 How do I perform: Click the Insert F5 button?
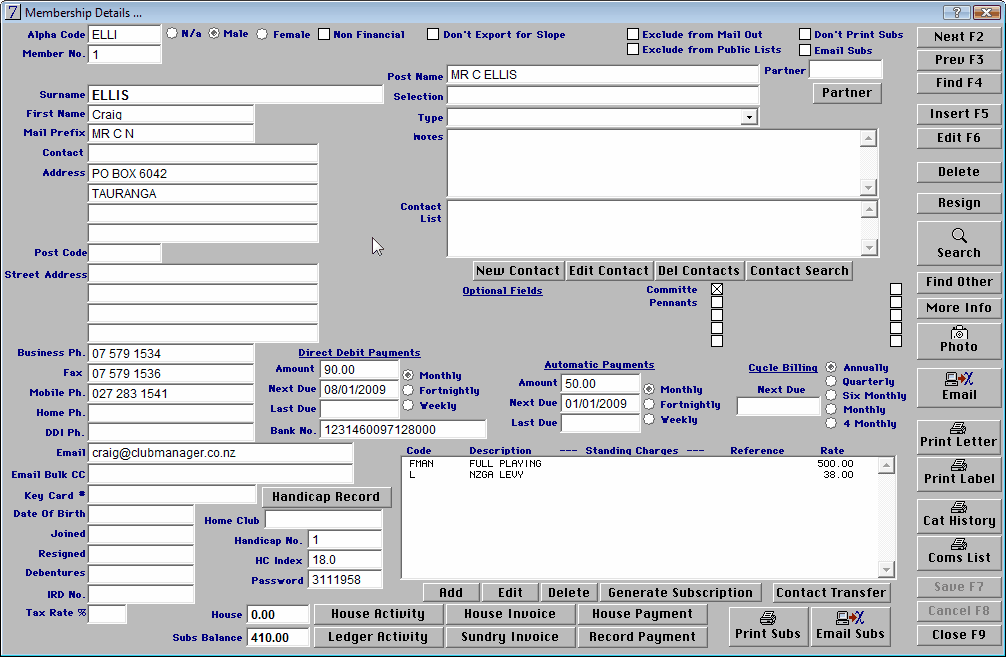tap(959, 114)
